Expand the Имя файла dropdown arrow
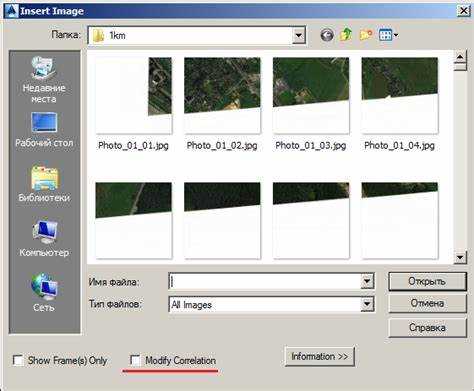 point(367,282)
